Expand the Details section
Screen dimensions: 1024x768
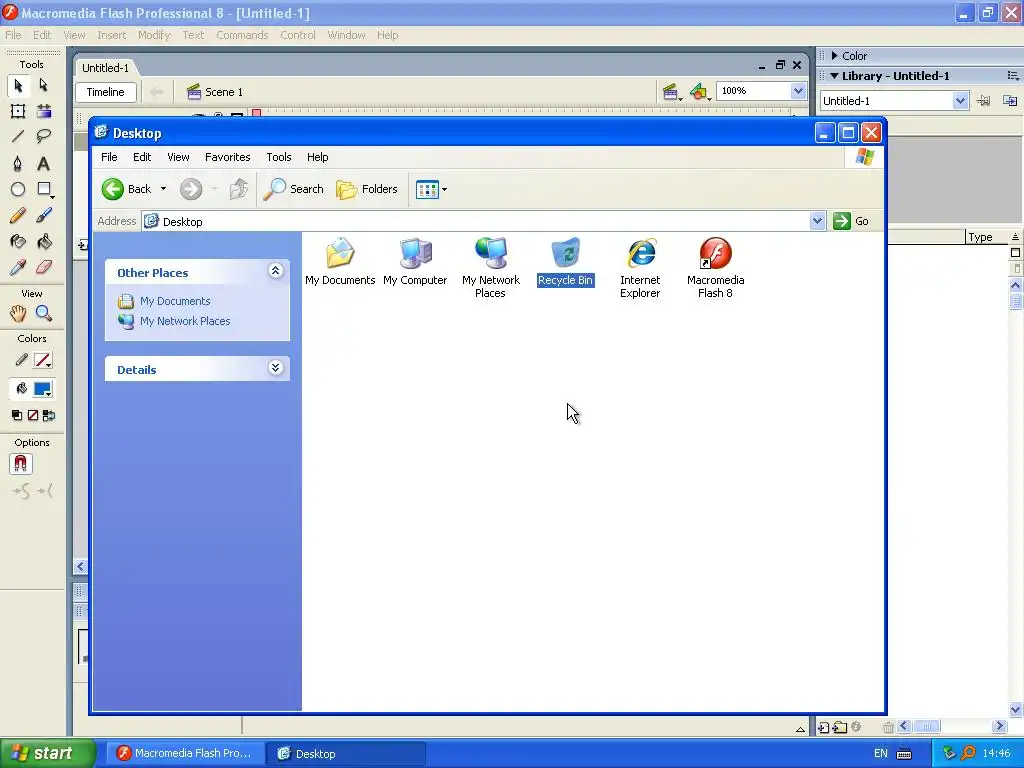pyautogui.click(x=276, y=368)
